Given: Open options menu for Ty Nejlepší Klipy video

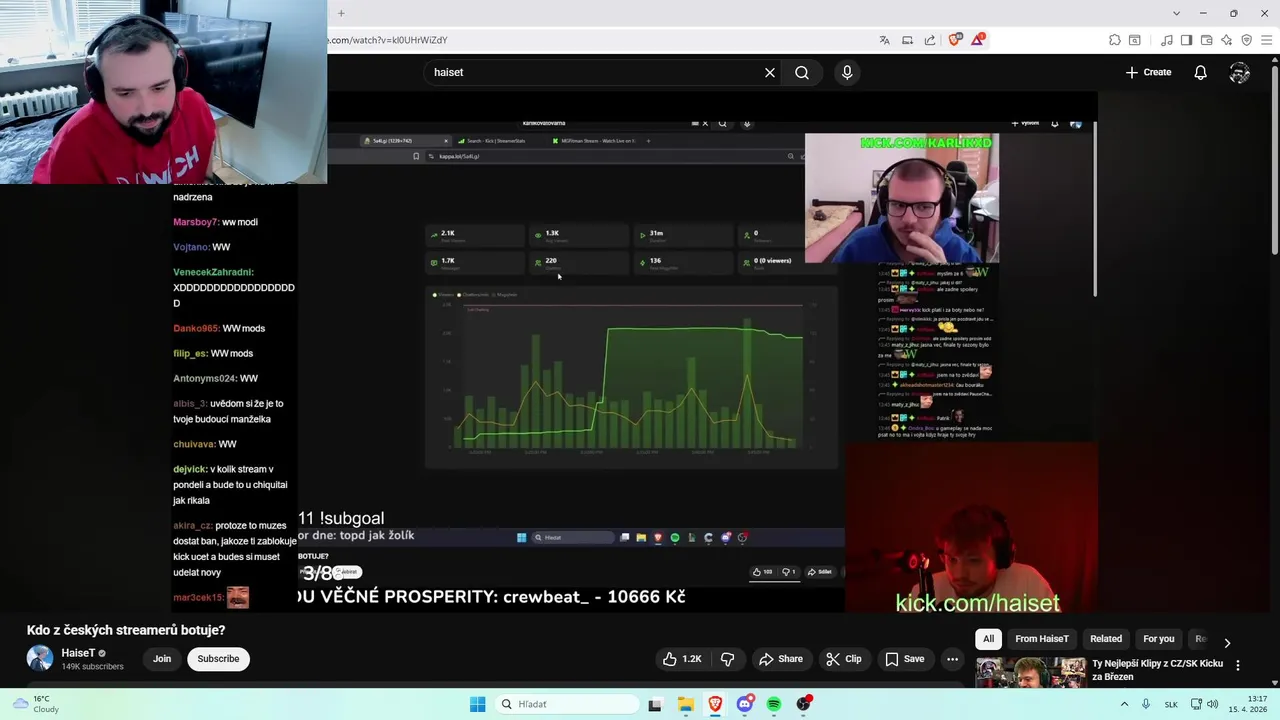Looking at the screenshot, I should (x=1238, y=665).
